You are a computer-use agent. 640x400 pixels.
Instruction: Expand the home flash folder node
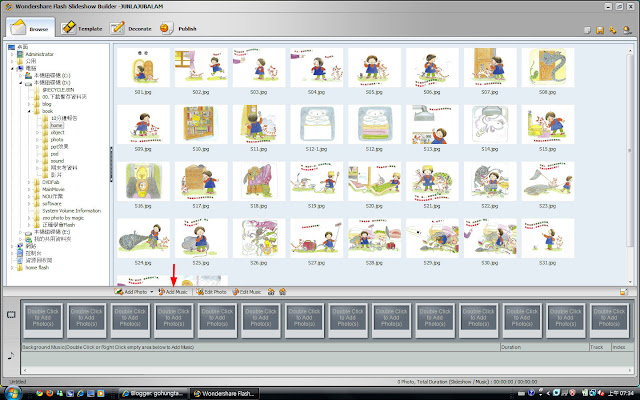click(x=12, y=268)
